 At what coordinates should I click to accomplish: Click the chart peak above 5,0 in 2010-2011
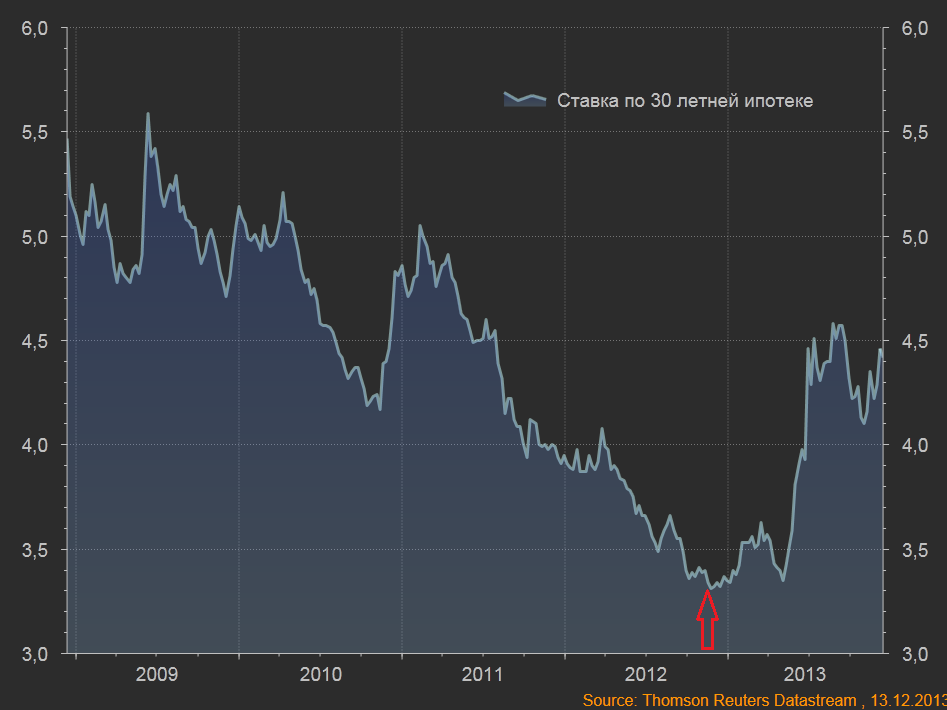click(x=420, y=226)
